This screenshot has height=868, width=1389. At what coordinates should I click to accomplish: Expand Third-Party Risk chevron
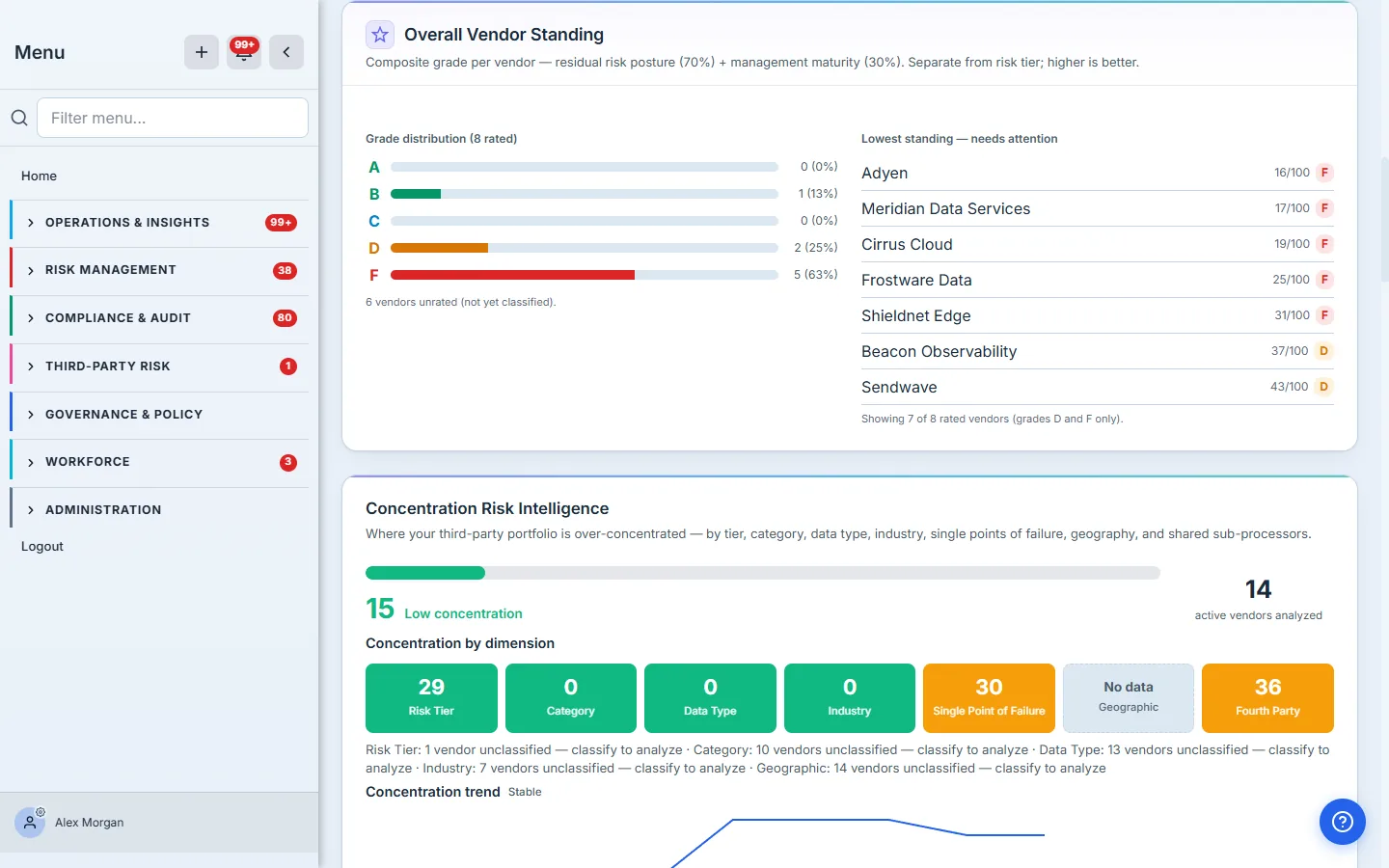point(31,366)
